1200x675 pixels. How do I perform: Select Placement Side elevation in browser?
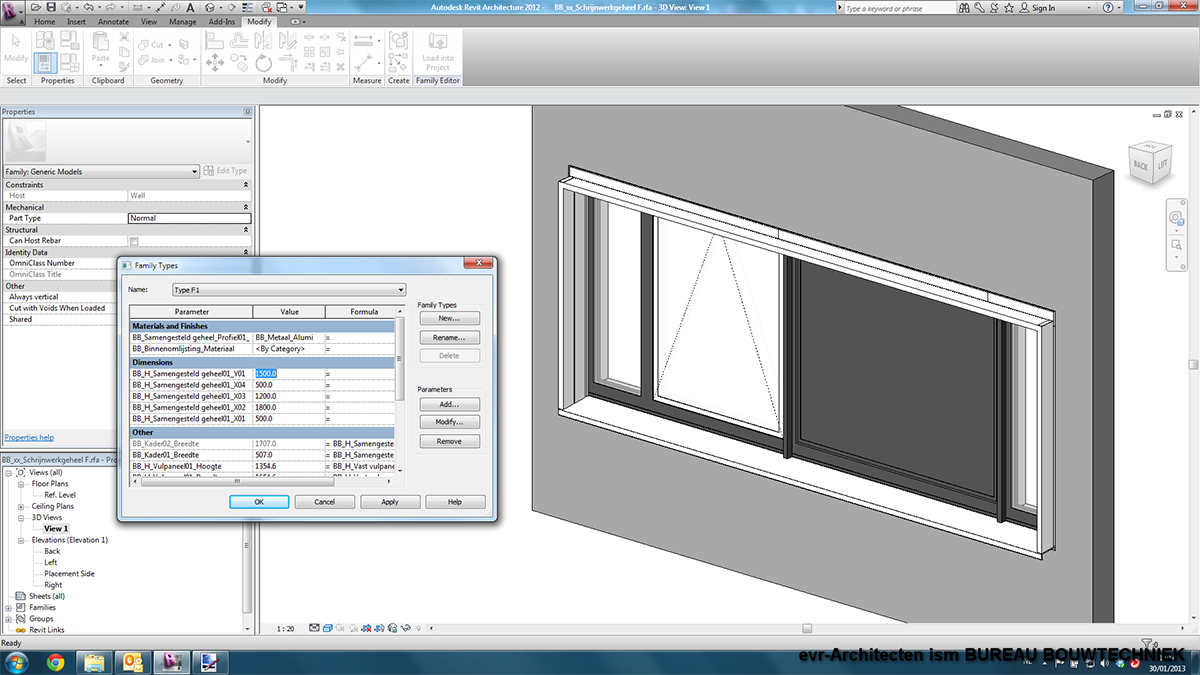pos(69,574)
